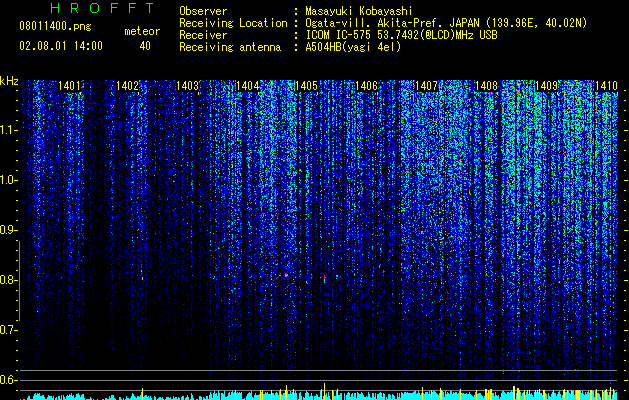Click the 1406 time marker
Viewport: 629px width, 400px height.
(x=366, y=86)
